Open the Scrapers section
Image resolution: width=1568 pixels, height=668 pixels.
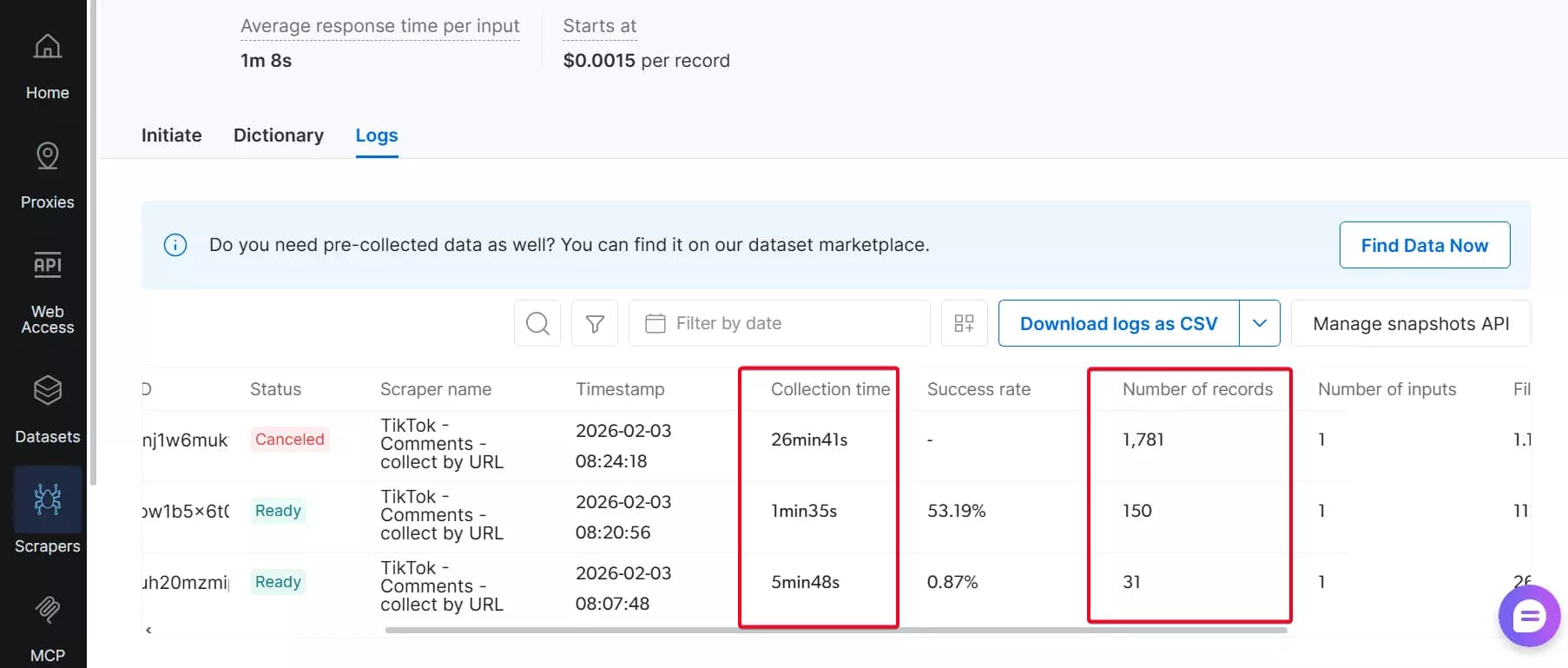(47, 513)
